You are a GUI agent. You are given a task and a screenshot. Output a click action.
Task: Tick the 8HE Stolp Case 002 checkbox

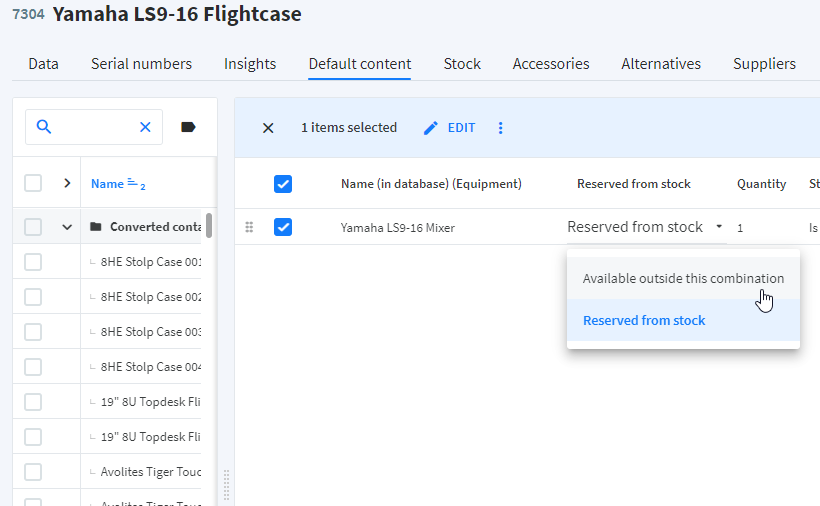coord(33,297)
